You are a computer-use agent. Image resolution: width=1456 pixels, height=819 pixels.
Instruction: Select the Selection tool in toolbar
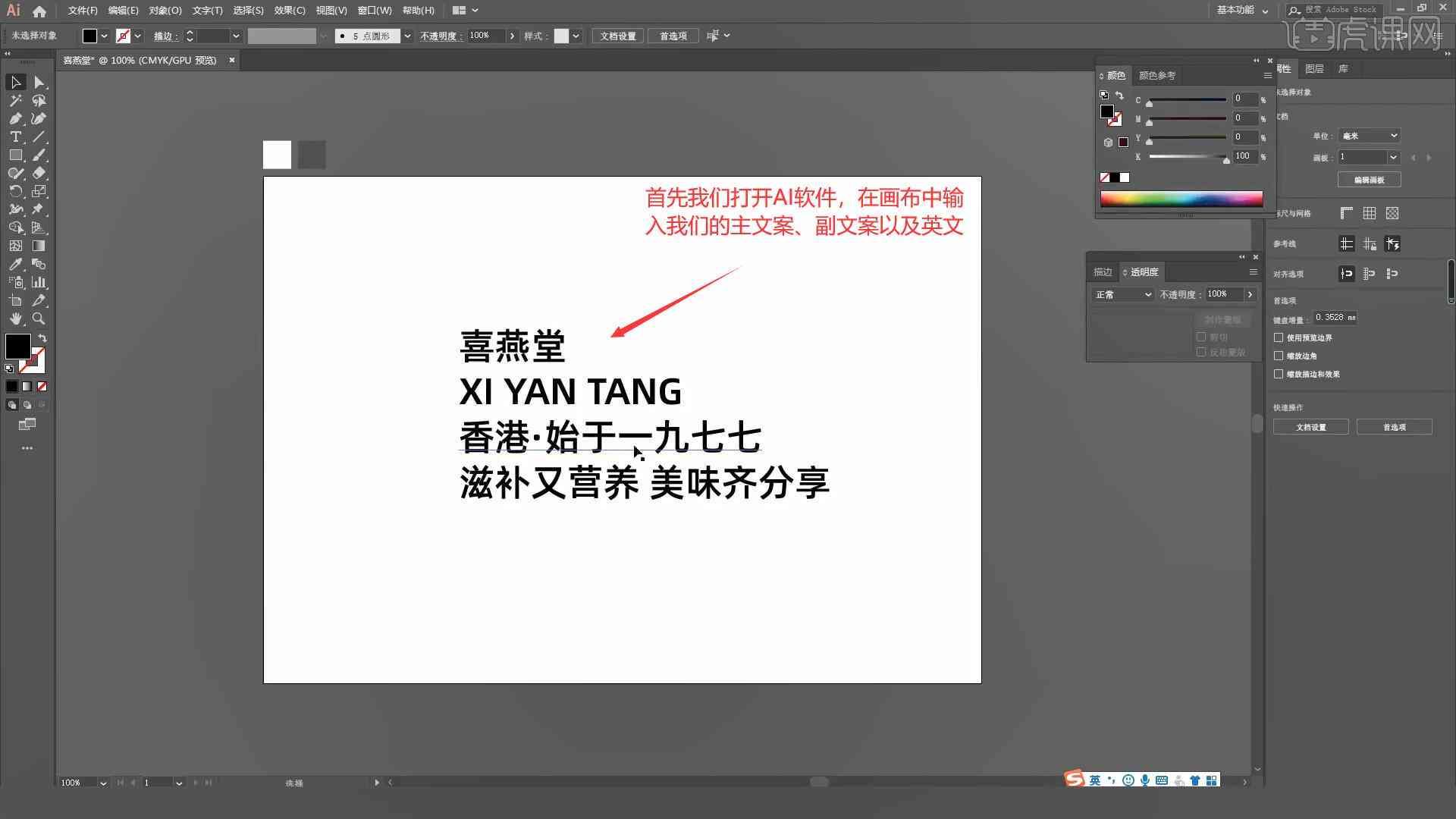point(15,82)
